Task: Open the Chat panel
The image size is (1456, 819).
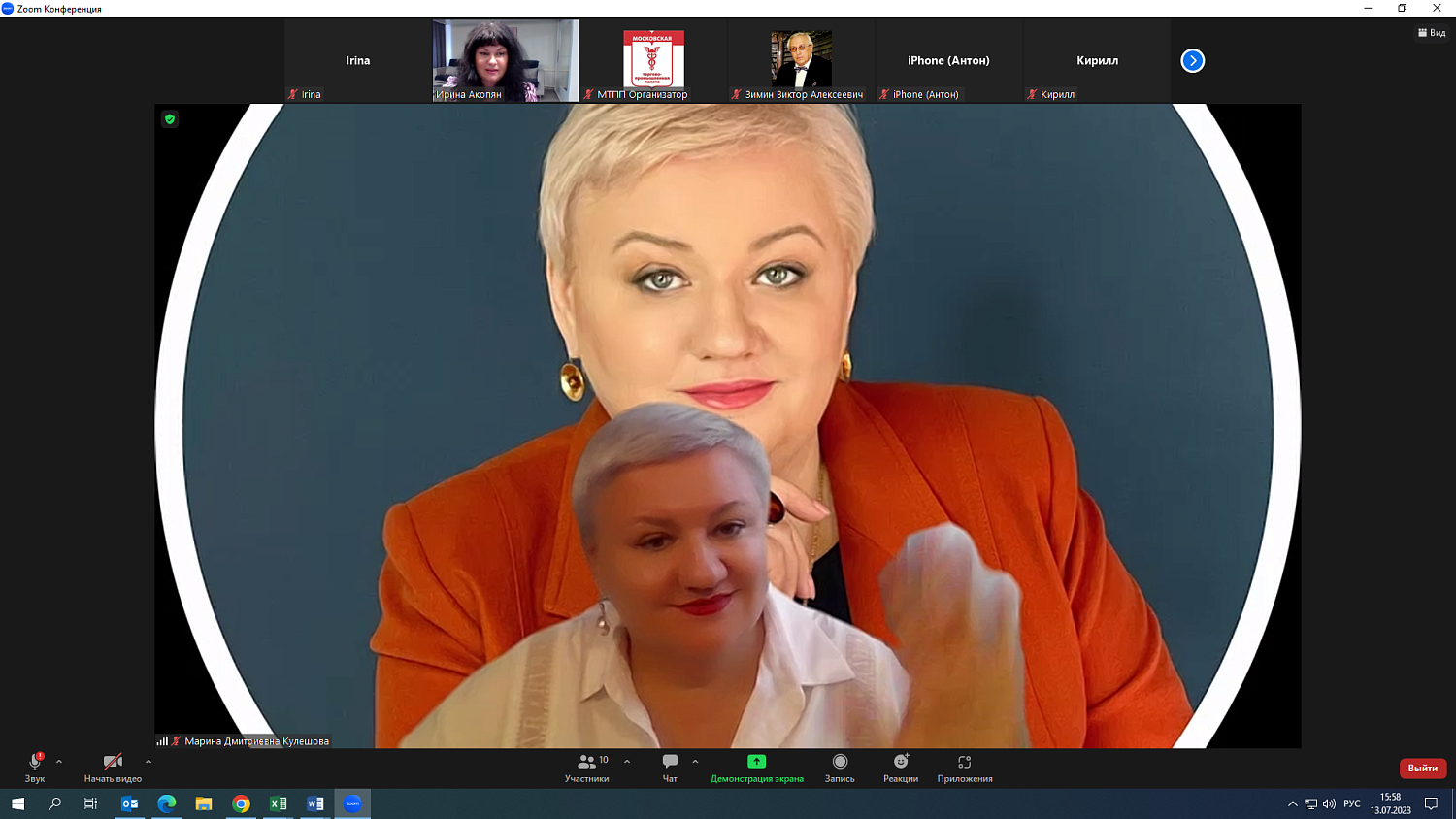Action: coord(670,763)
